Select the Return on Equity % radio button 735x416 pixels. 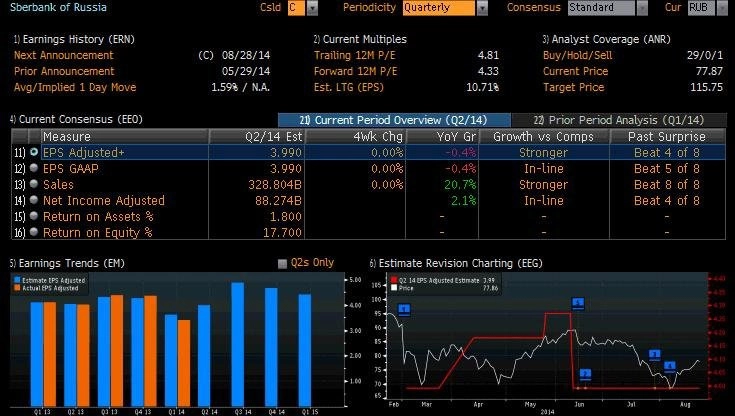coord(34,232)
